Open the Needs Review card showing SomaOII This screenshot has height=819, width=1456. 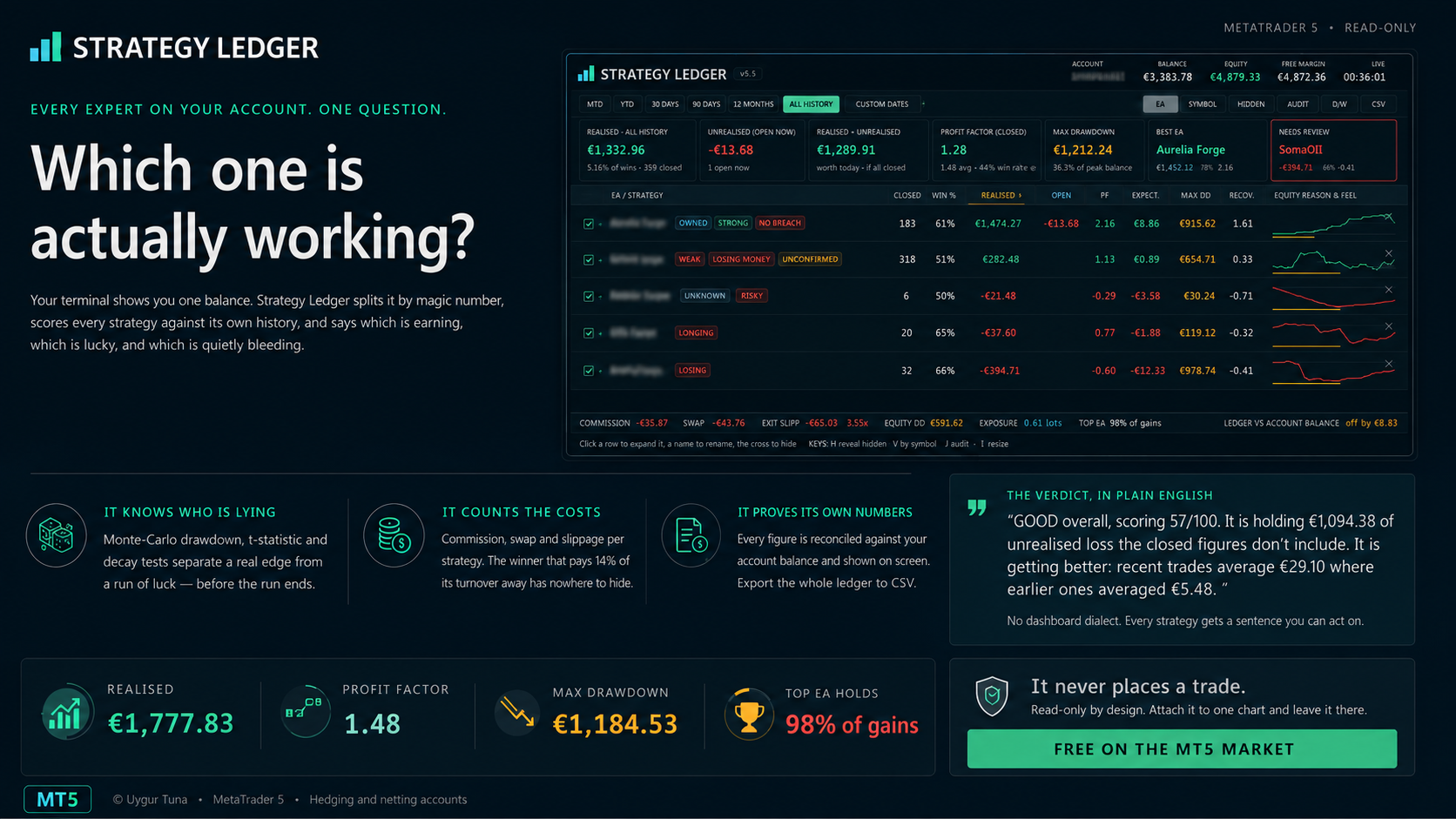point(1333,150)
